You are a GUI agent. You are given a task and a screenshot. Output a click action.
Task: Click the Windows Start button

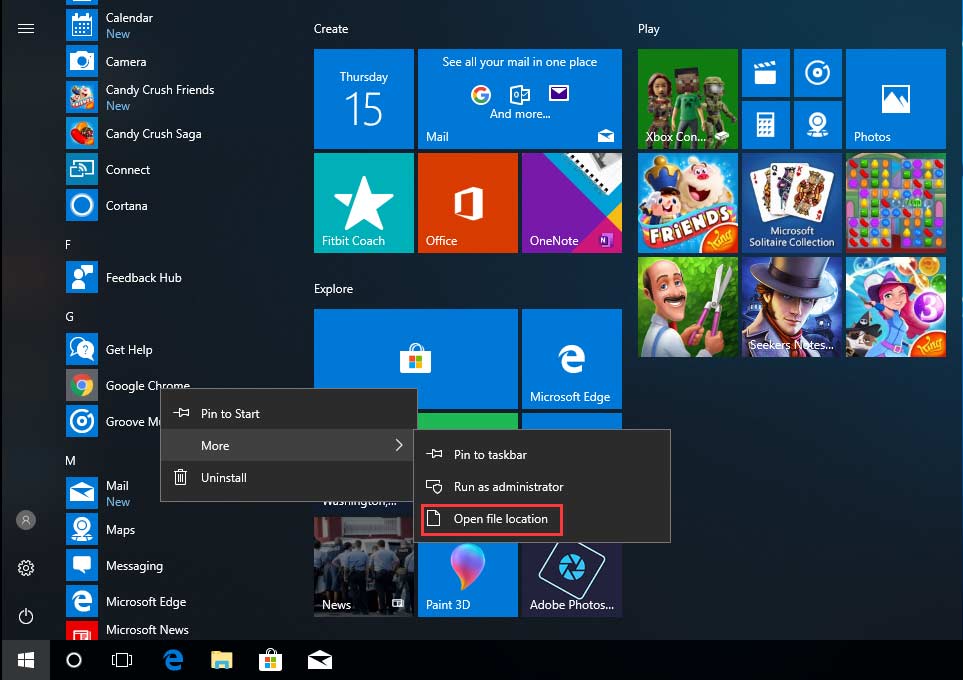coord(26,660)
